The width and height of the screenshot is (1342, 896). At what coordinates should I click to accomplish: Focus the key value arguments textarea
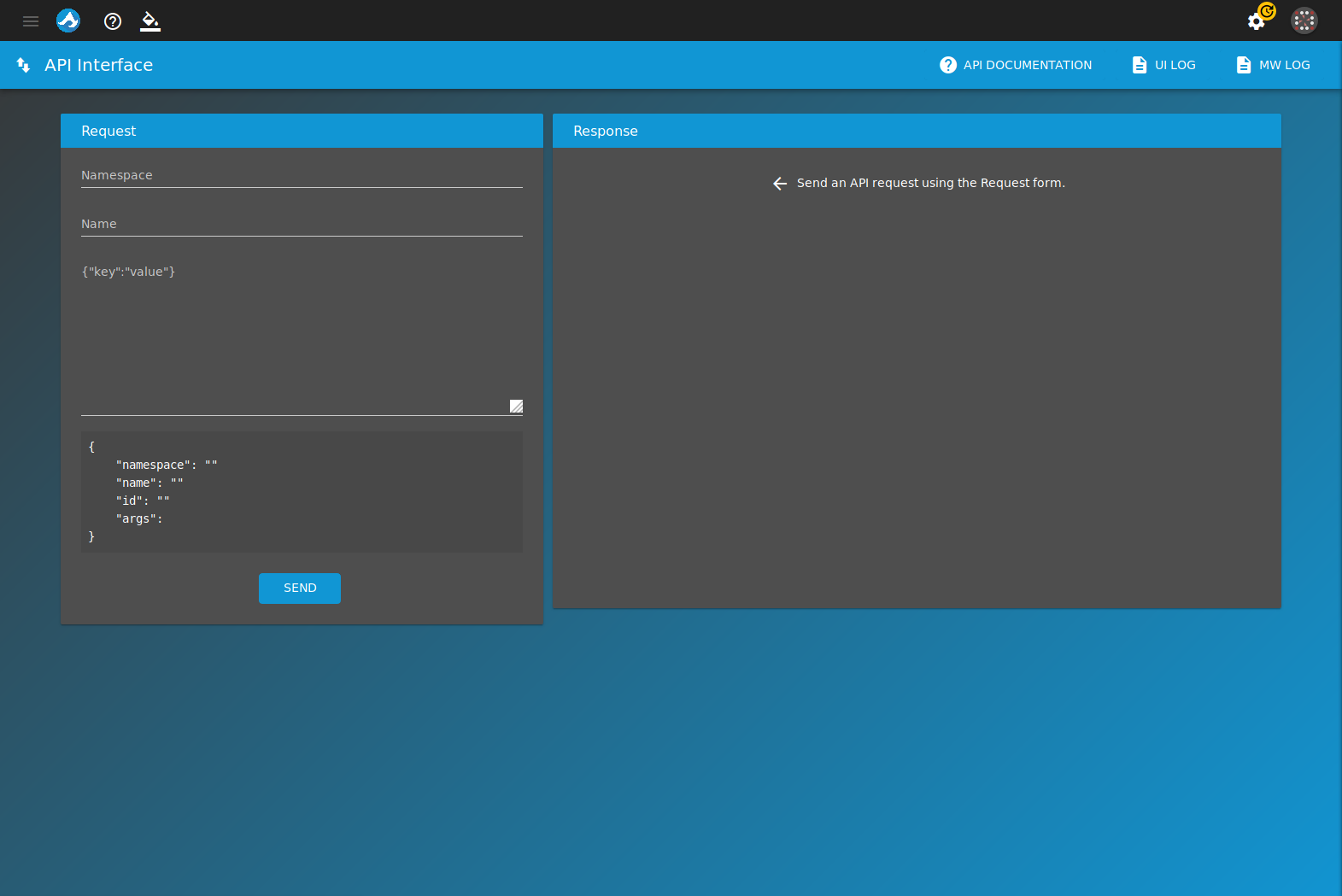(302, 337)
